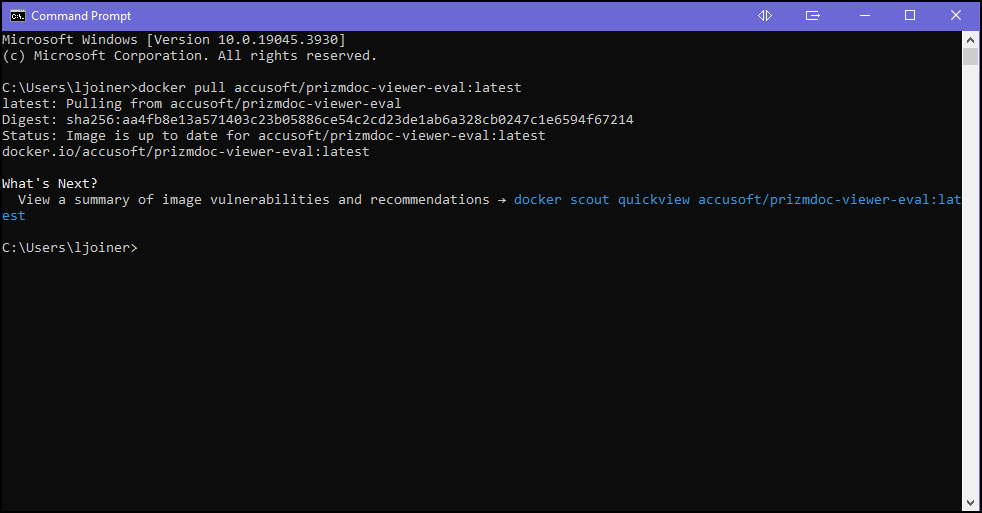Click the scrollbar up arrow

(970, 39)
